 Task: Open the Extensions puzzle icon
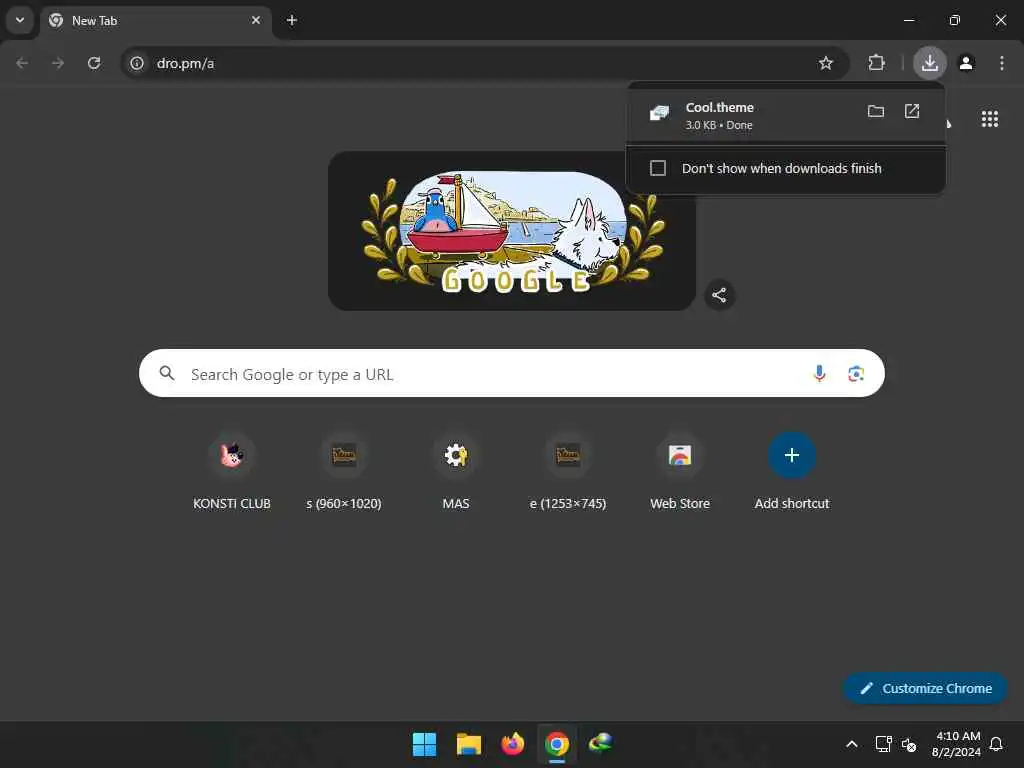point(876,63)
